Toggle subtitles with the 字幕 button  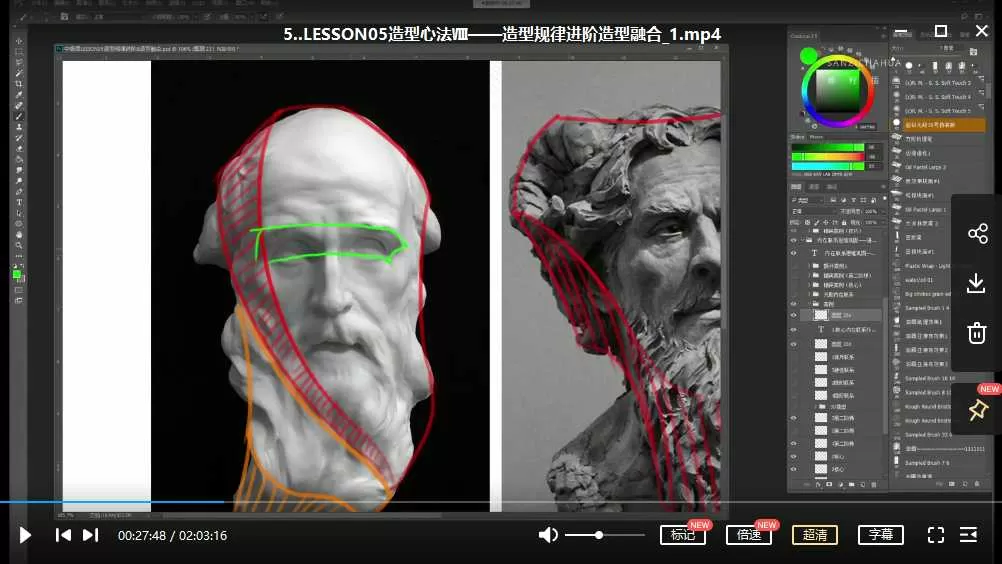[x=880, y=535]
